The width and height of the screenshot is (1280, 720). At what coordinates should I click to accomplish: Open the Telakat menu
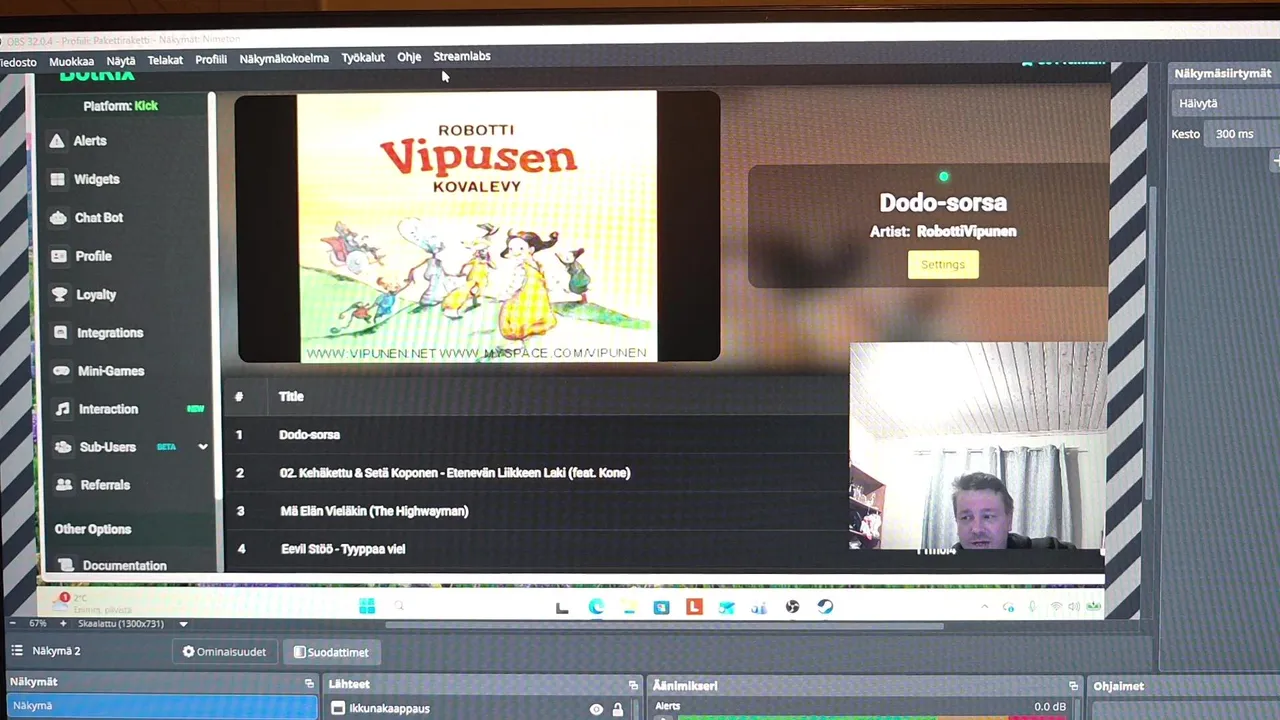click(x=165, y=60)
